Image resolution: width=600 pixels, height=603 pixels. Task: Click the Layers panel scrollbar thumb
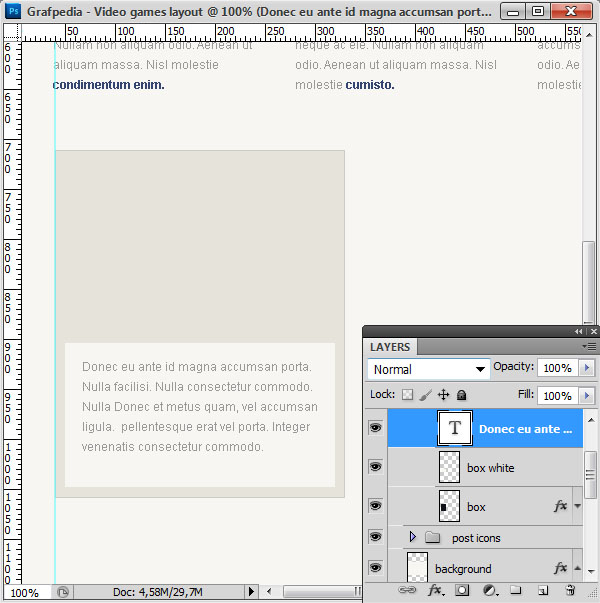coord(590,475)
